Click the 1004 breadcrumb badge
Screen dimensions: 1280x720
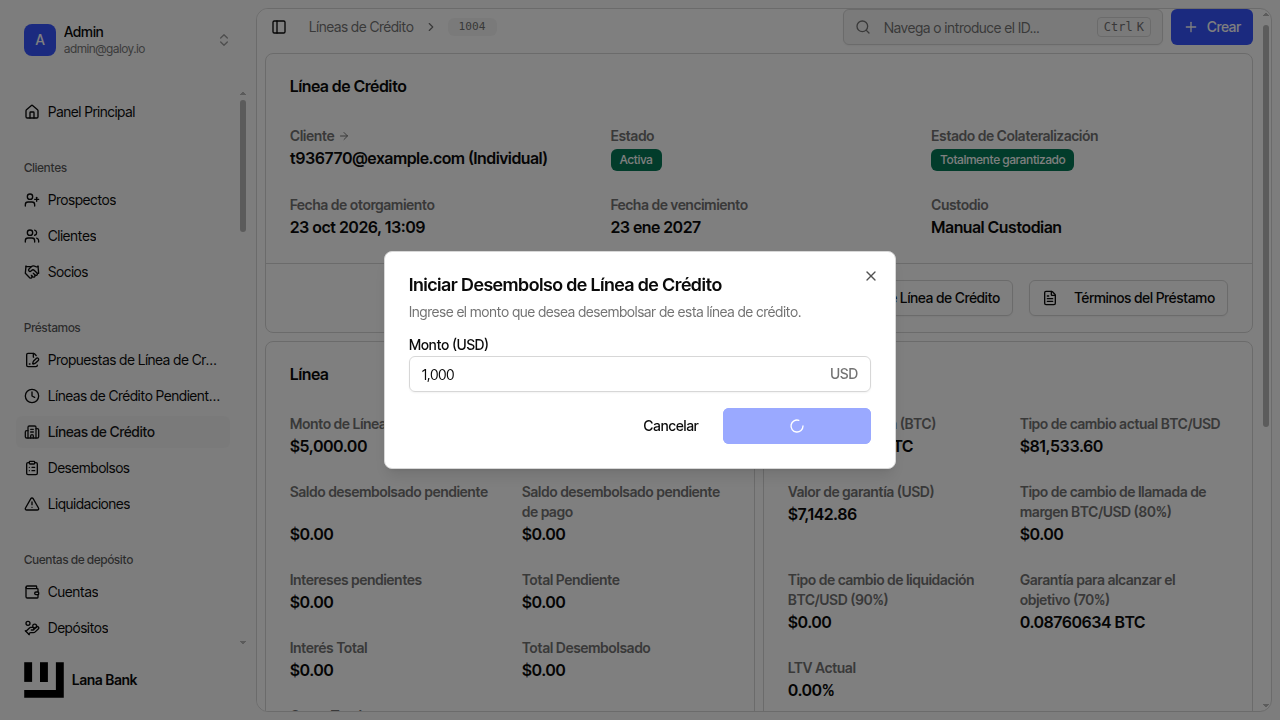[x=472, y=27]
